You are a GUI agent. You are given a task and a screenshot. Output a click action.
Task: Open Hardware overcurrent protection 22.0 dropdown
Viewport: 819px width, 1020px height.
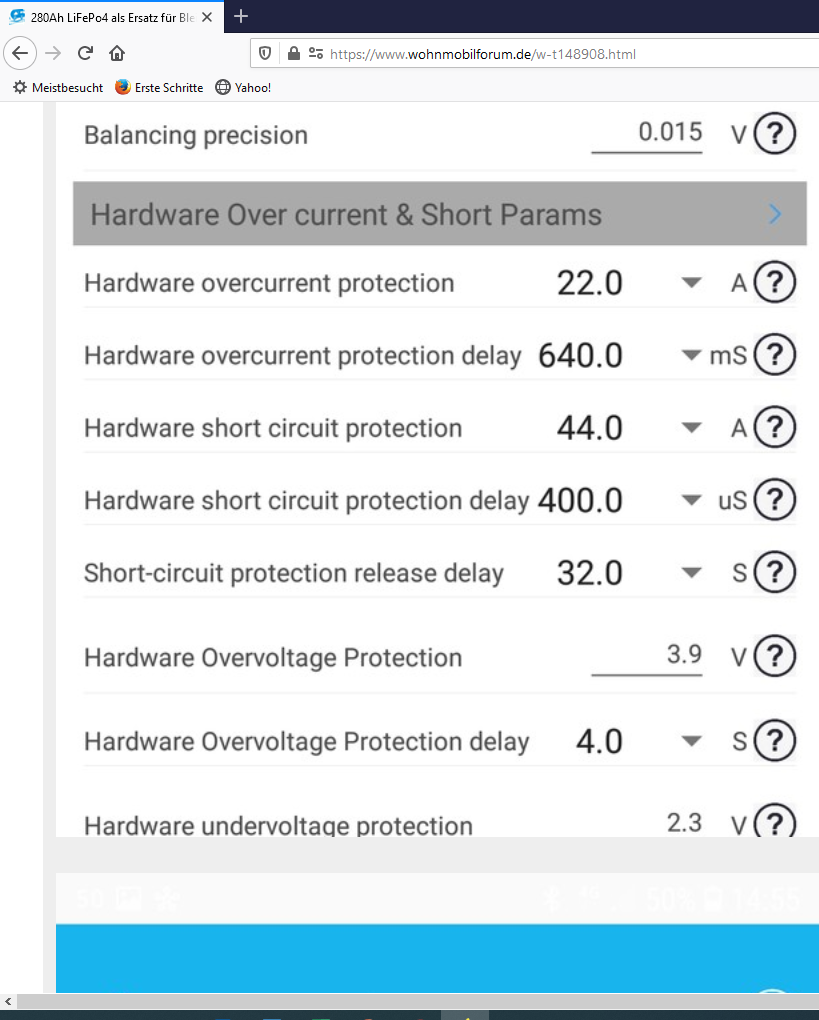691,282
